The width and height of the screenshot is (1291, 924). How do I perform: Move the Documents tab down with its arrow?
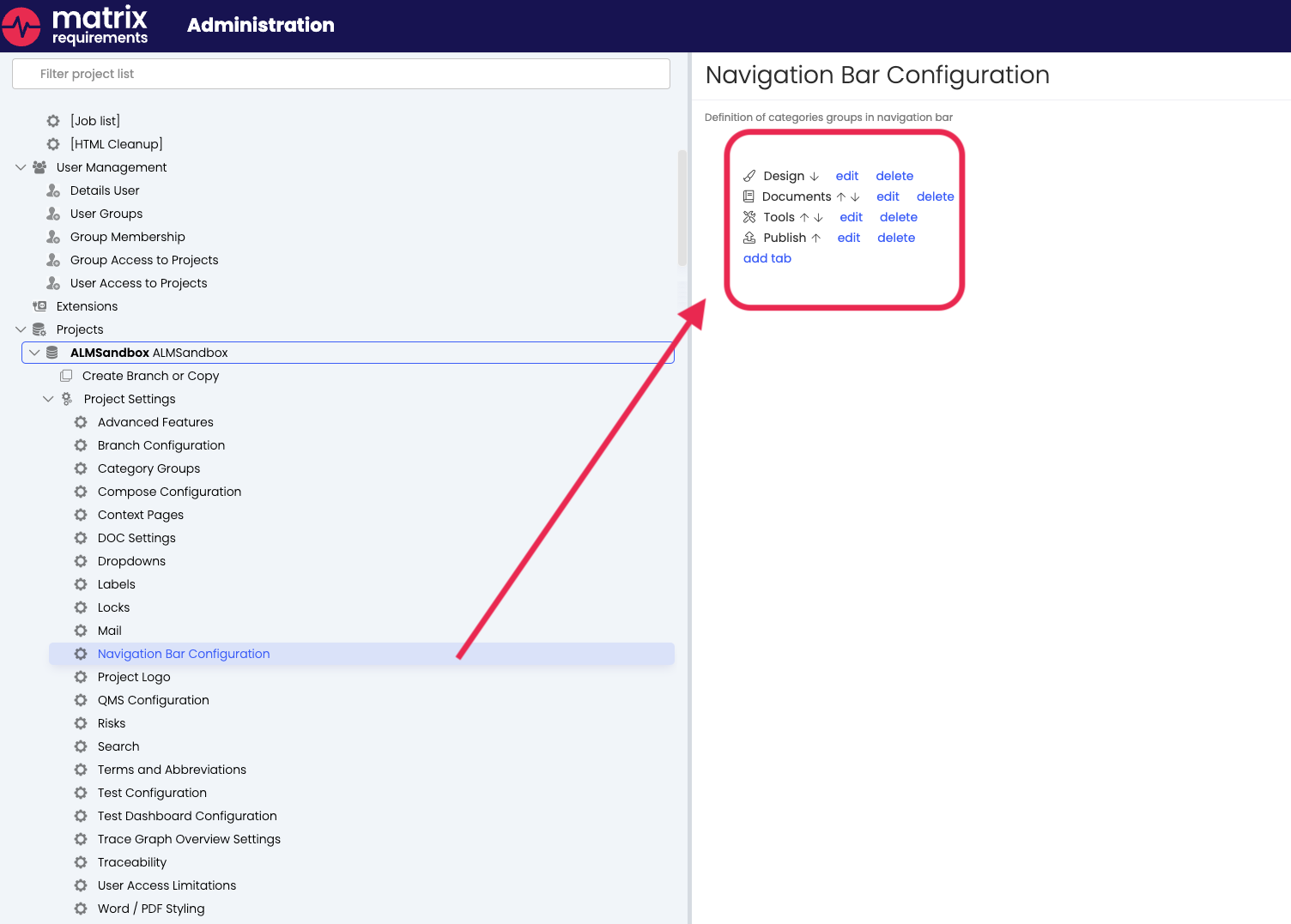tap(855, 196)
